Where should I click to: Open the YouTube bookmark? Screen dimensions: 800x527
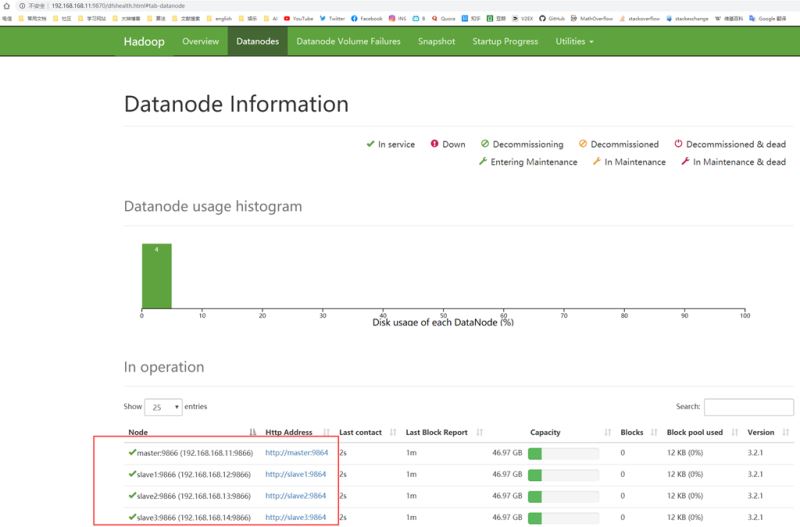299,18
